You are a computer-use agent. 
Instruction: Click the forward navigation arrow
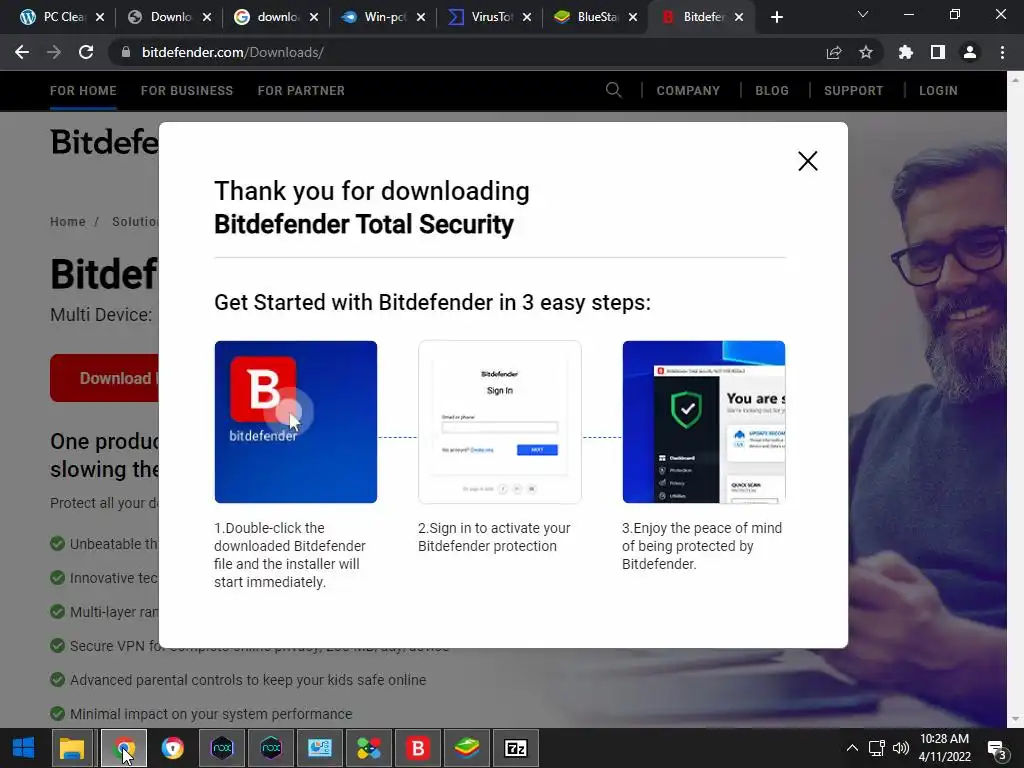[x=54, y=52]
